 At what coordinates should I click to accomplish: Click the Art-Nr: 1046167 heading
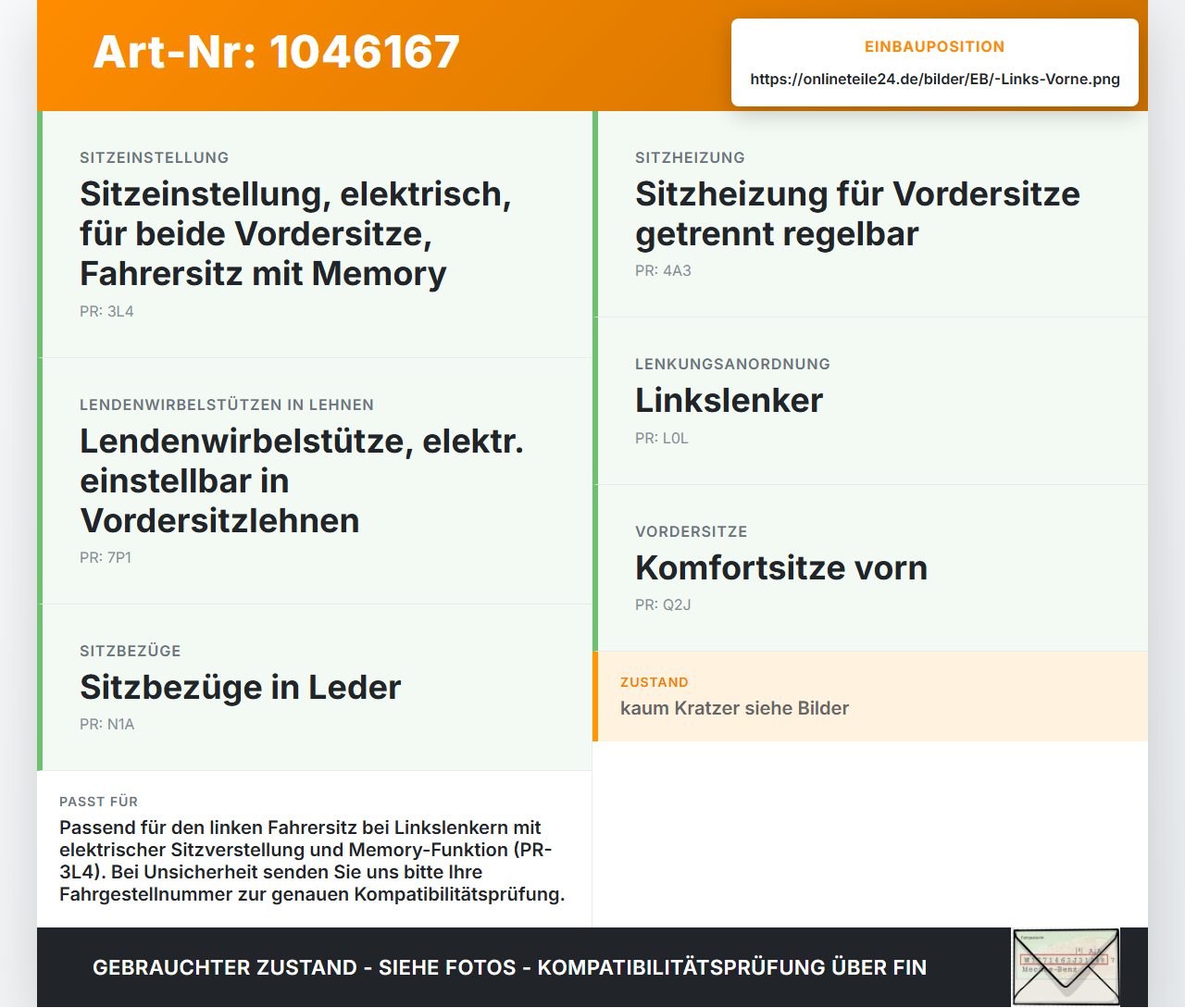click(276, 52)
